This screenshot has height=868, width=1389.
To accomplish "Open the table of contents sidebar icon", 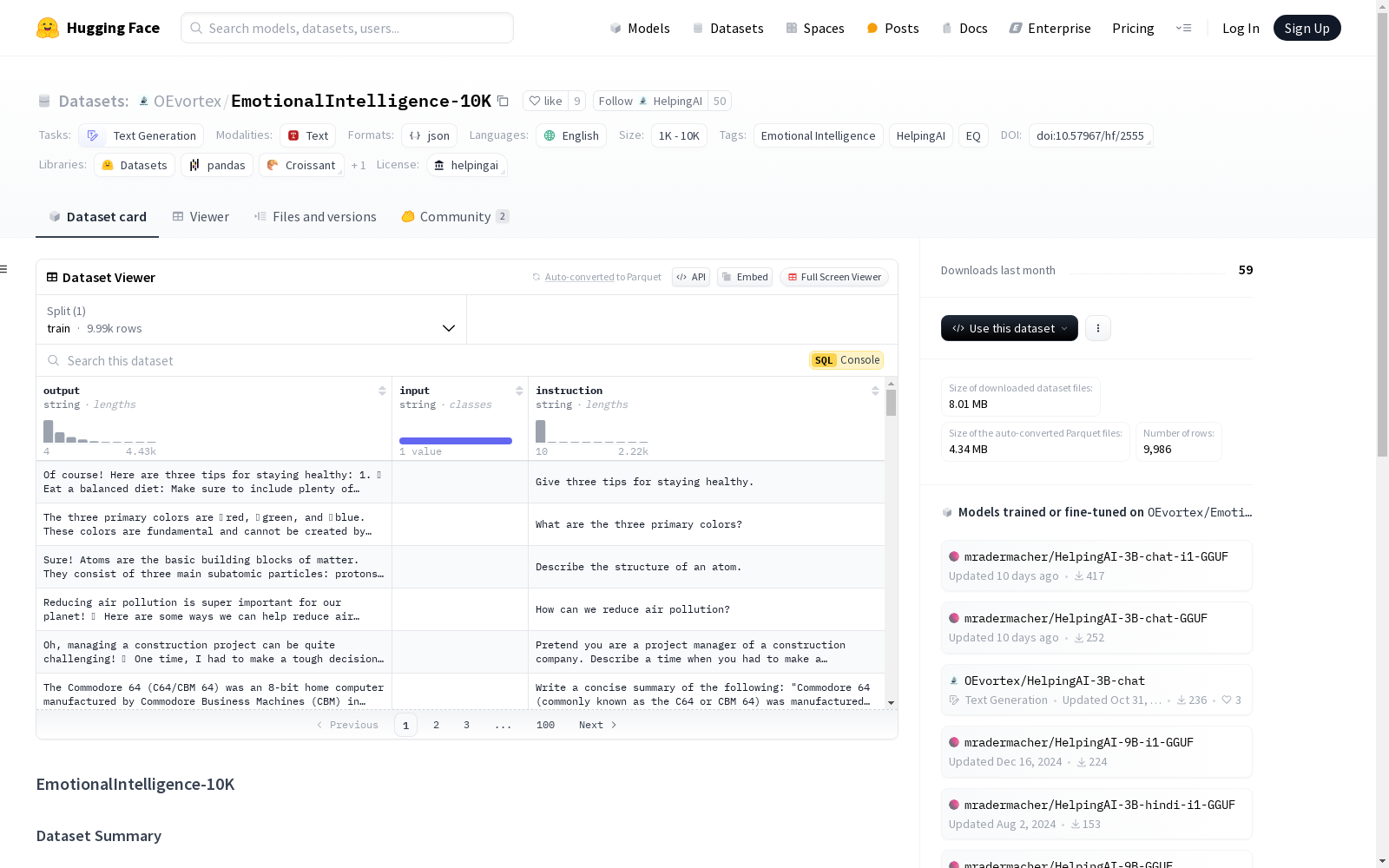I will tap(3, 269).
